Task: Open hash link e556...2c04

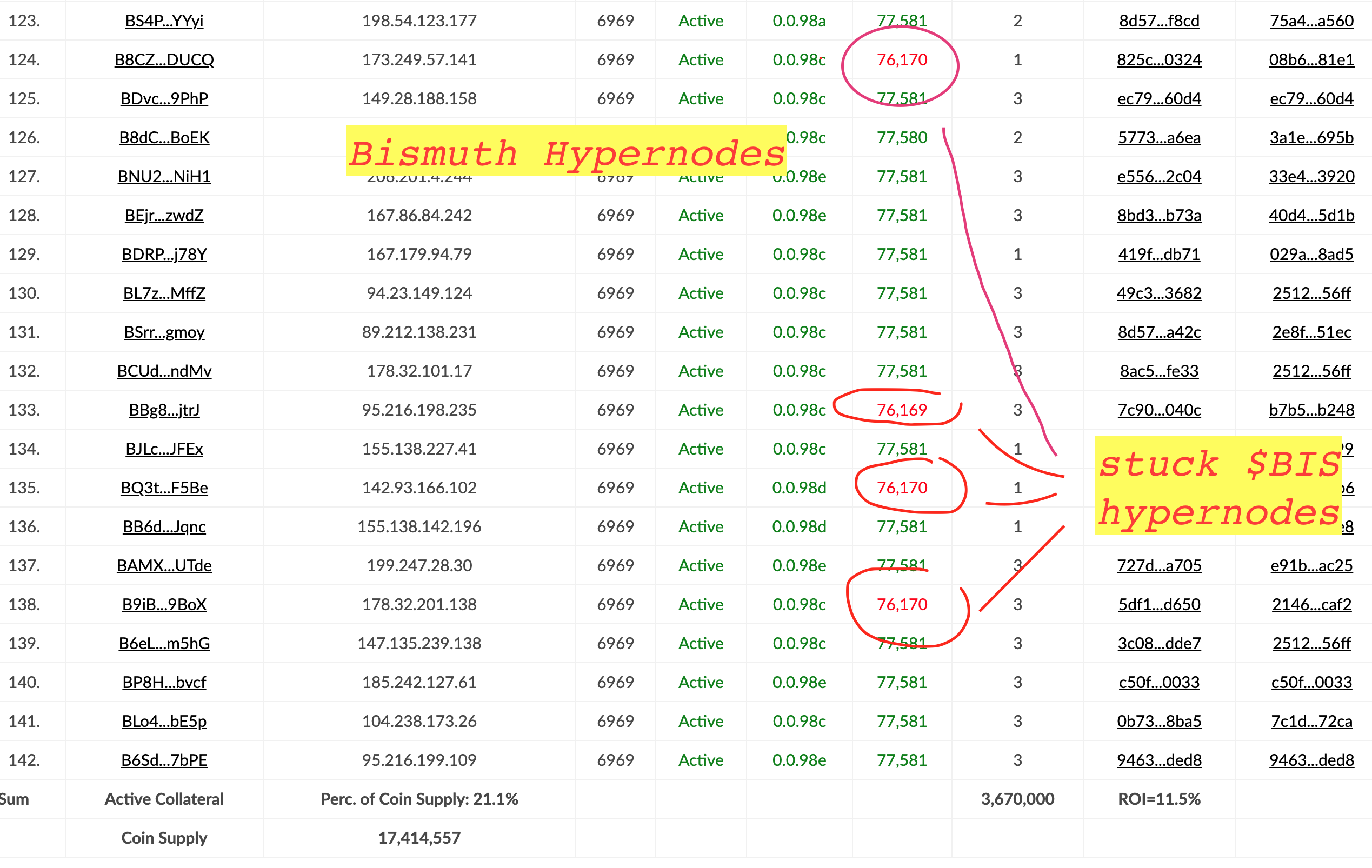Action: point(1159,177)
